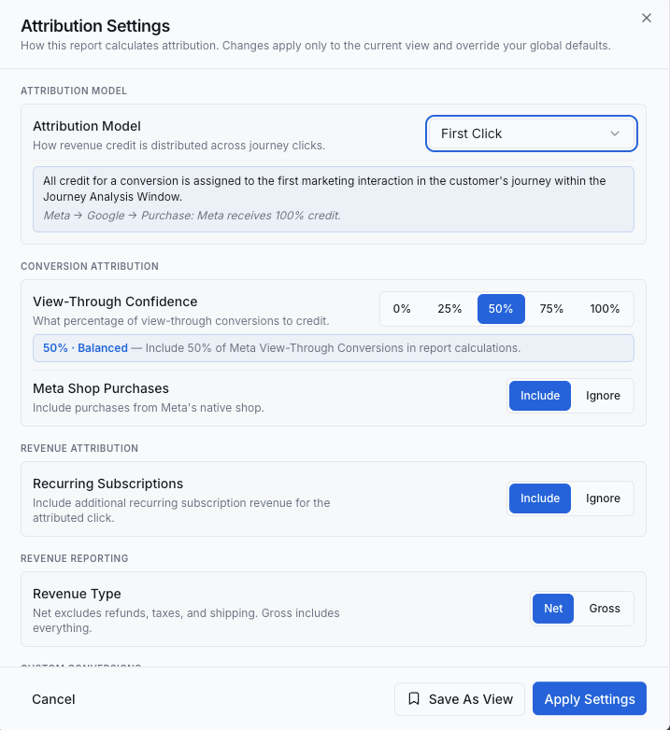Set View-Through Confidence to 0%
Viewport: 670px width, 730px height.
point(401,309)
